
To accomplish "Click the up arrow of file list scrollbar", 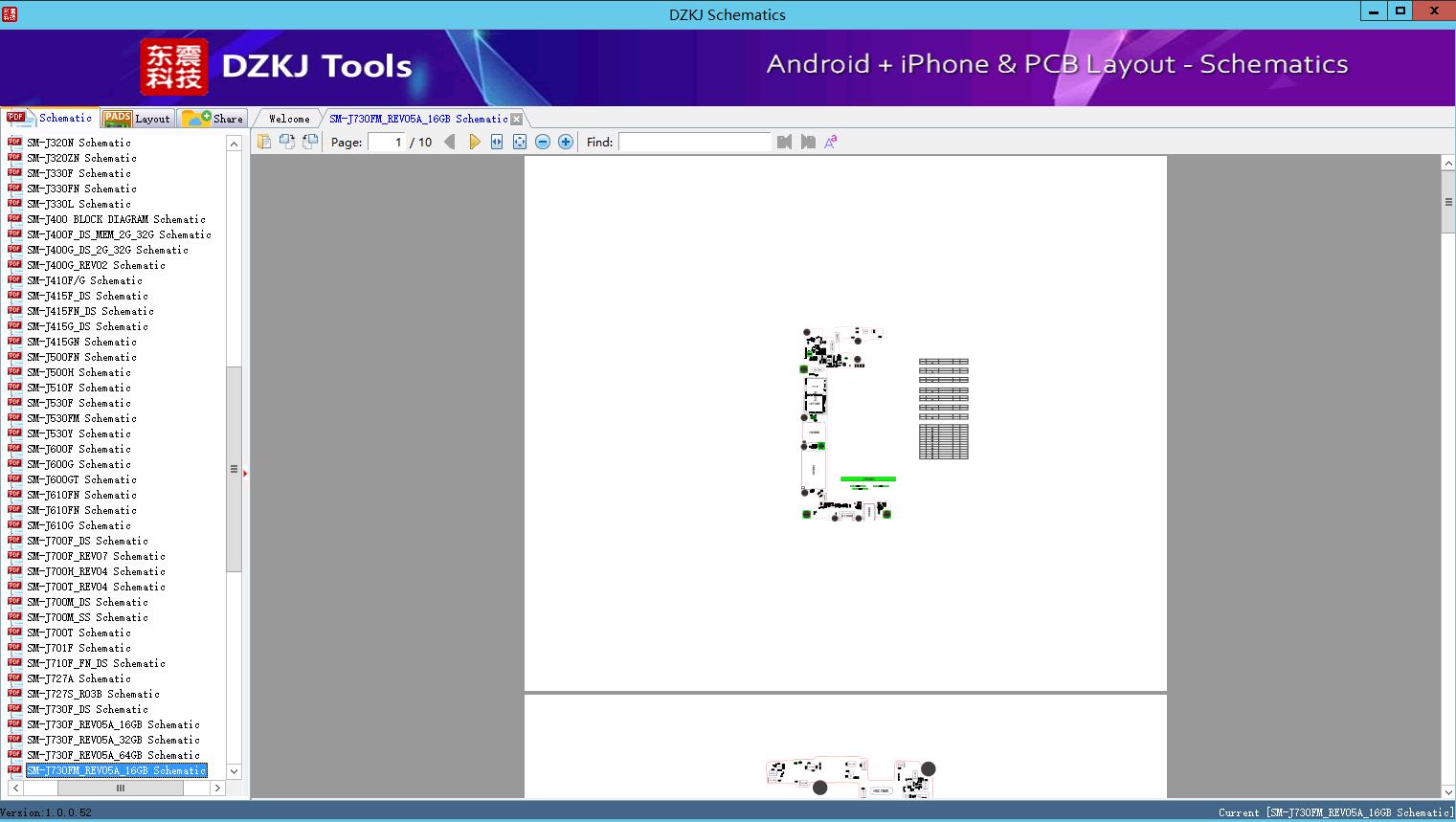I will click(x=234, y=144).
